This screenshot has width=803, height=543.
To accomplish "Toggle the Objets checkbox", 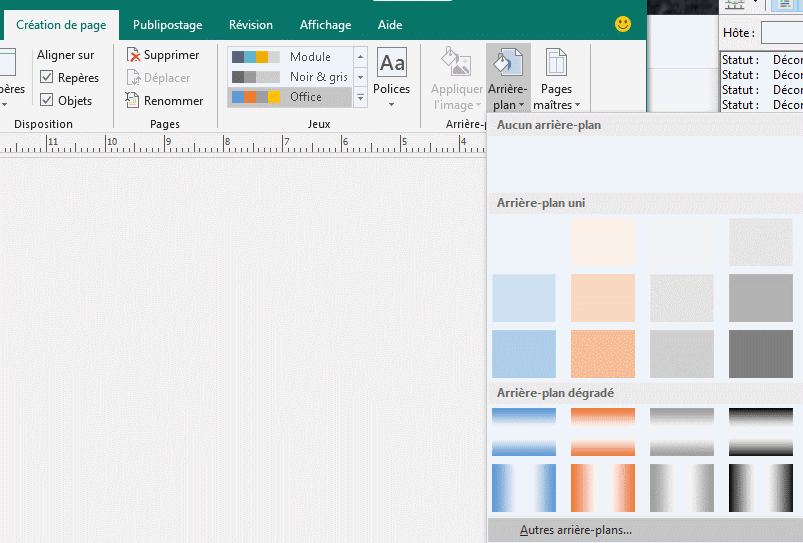I will (x=46, y=100).
